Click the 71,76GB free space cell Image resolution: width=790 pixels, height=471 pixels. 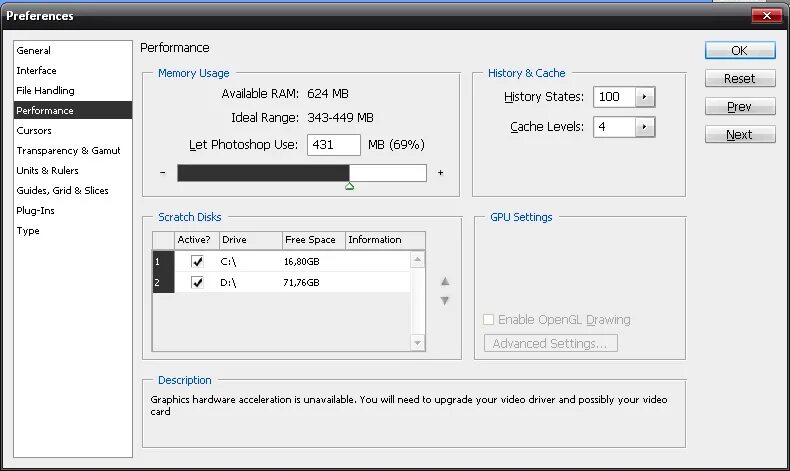tap(301, 283)
